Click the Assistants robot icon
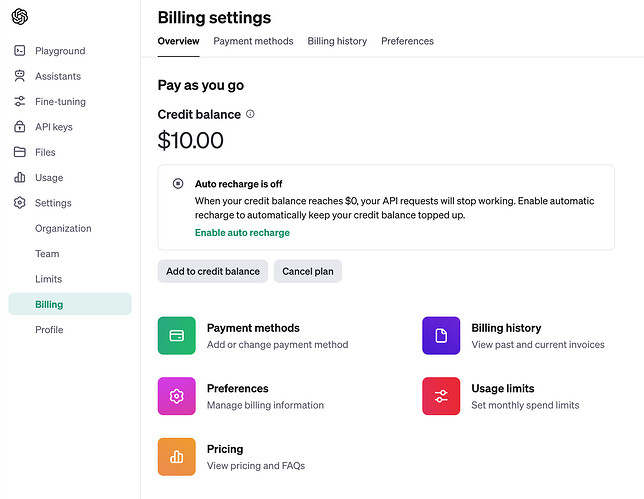644x499 pixels. pos(19,76)
